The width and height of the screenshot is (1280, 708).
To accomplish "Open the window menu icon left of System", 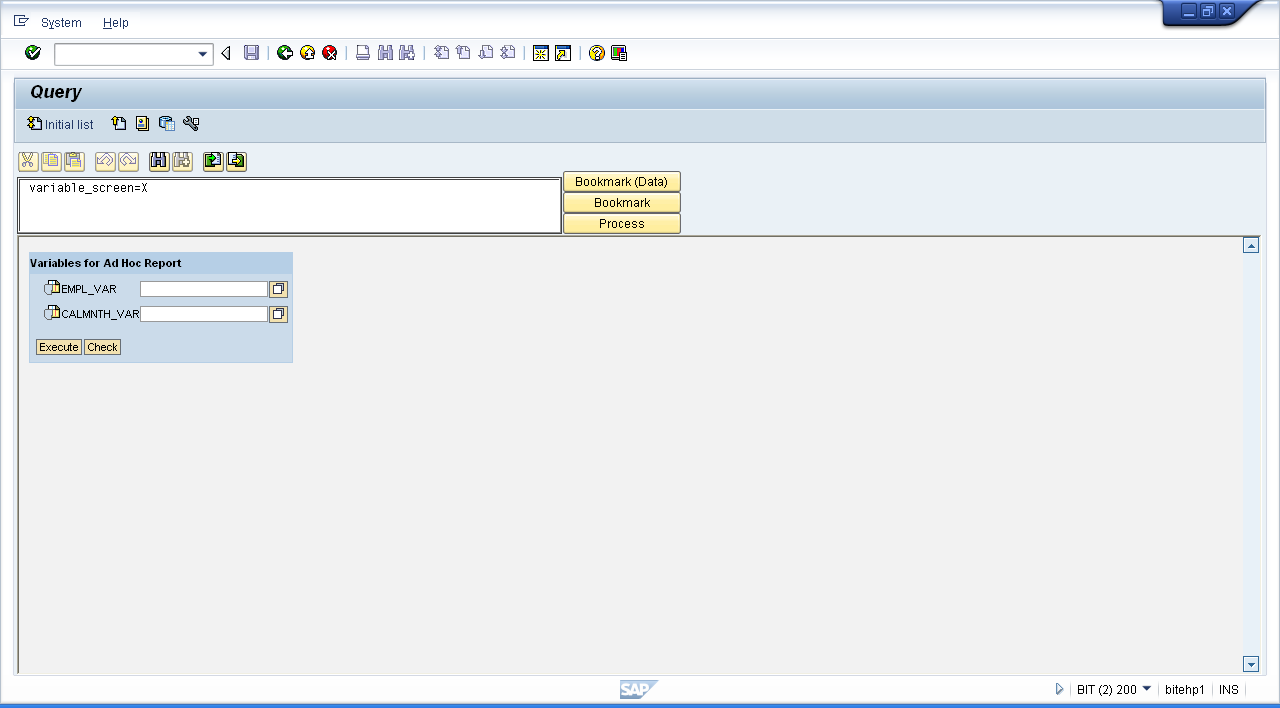I will [21, 21].
